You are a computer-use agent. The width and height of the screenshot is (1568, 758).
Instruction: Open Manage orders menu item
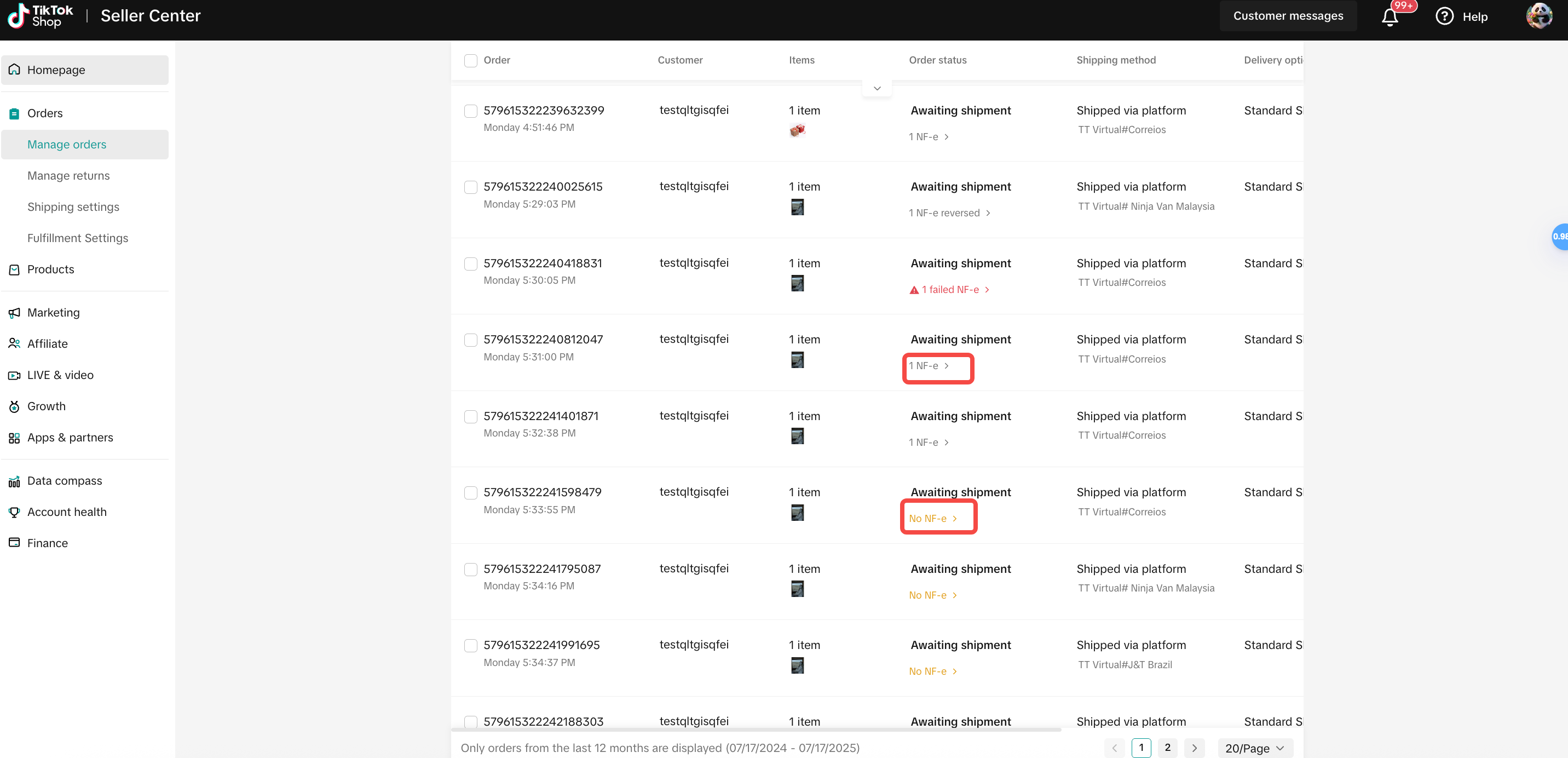tap(85, 144)
